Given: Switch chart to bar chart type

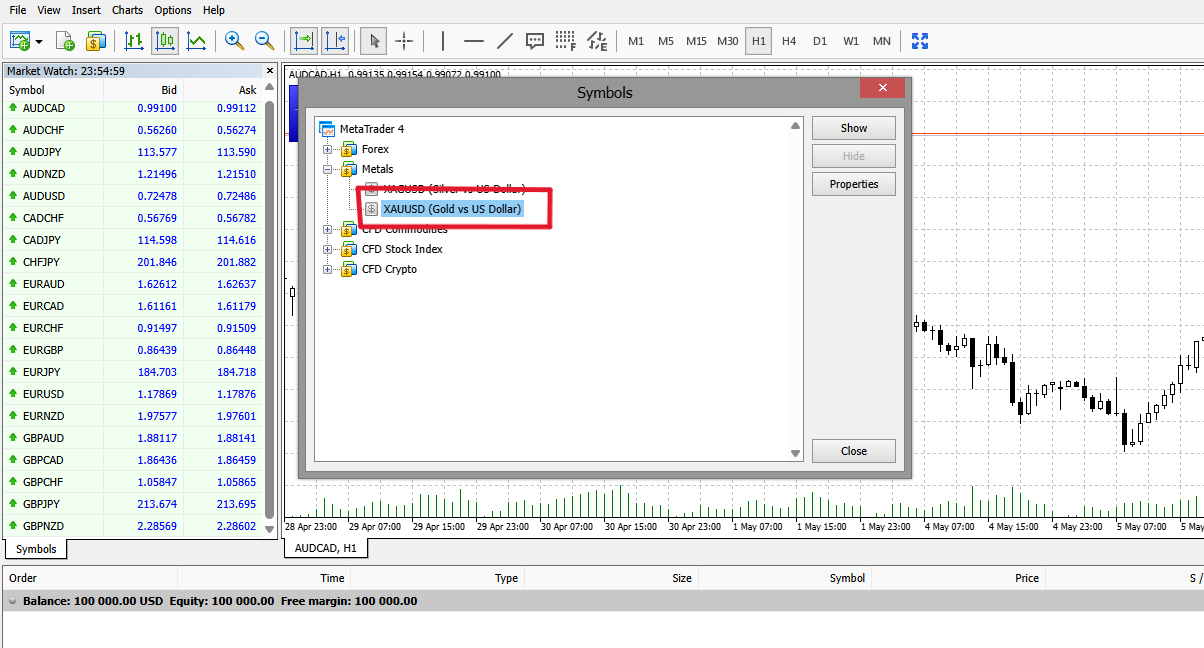Looking at the screenshot, I should coord(134,41).
